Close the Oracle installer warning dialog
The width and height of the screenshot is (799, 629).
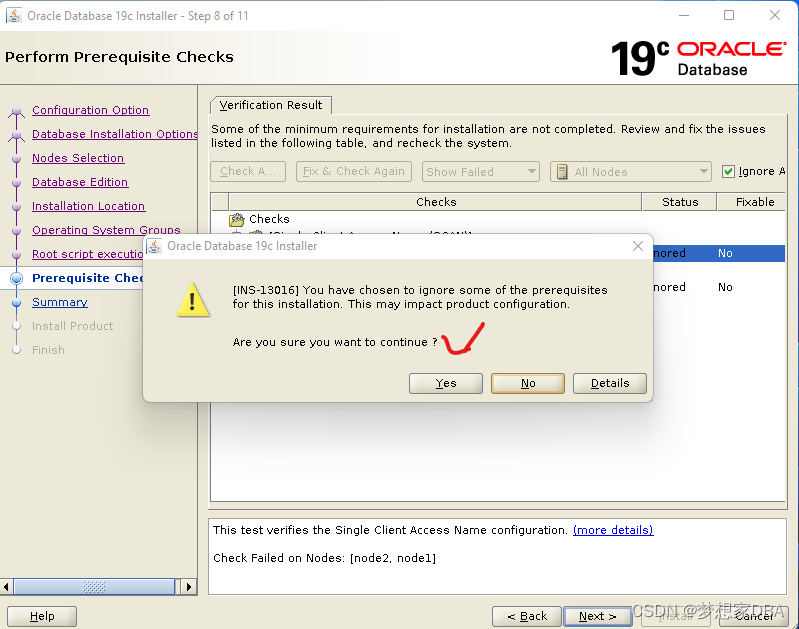637,246
